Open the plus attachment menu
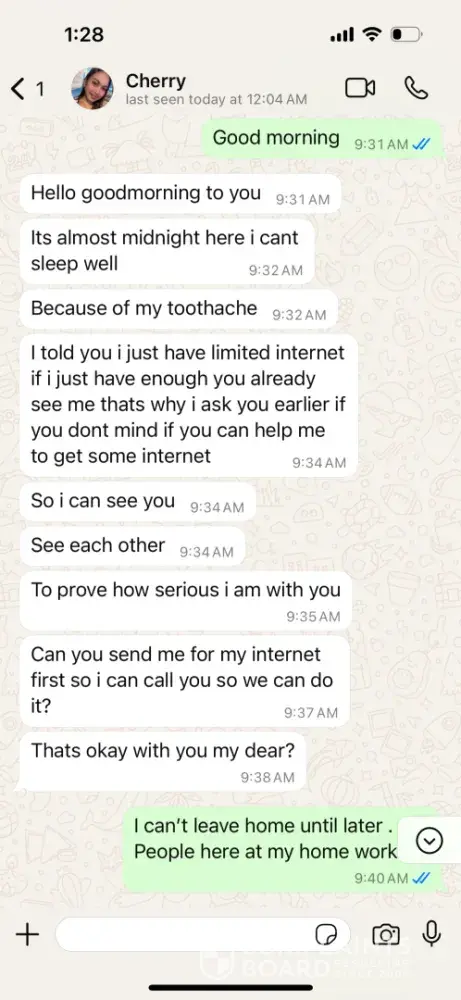Viewport: 461px width, 1000px height. (x=27, y=935)
